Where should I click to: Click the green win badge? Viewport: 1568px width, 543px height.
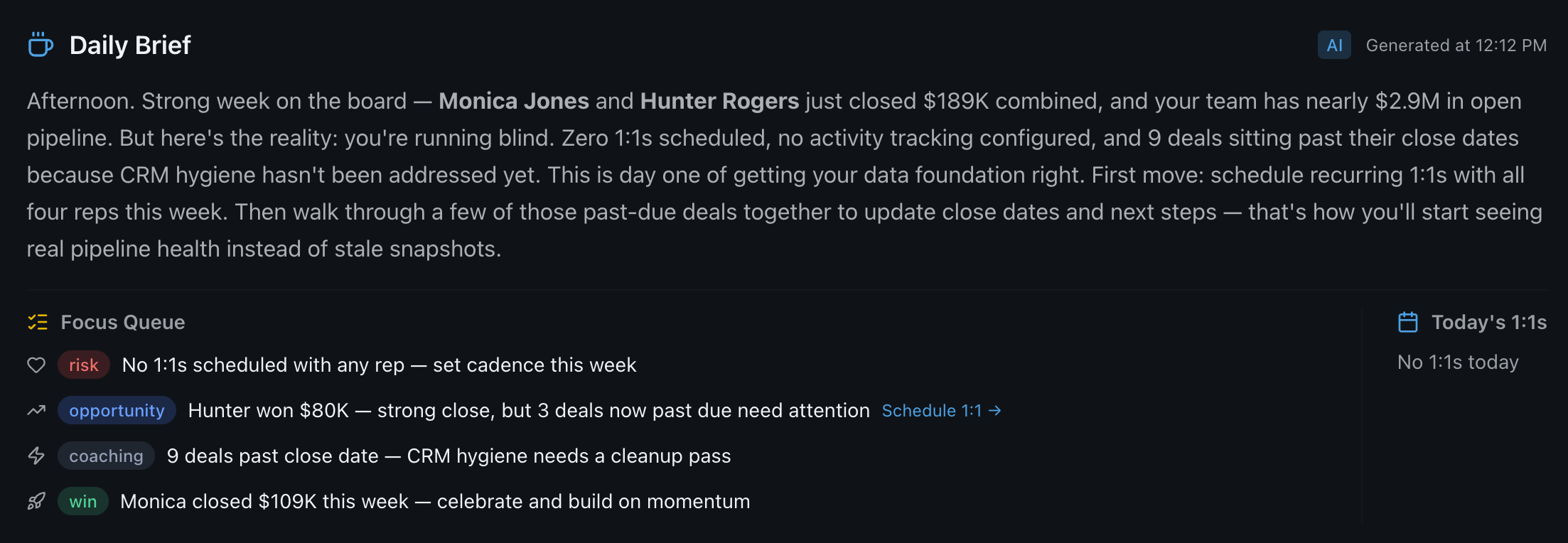(x=82, y=501)
